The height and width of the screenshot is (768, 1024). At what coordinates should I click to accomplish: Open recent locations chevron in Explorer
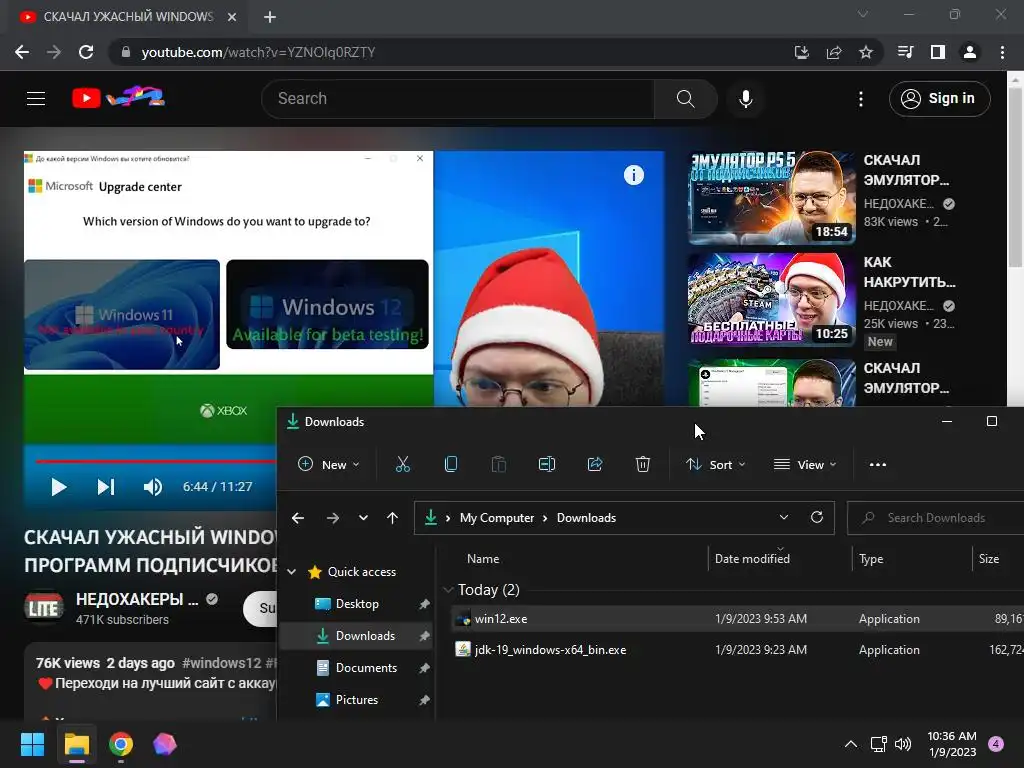(x=363, y=518)
